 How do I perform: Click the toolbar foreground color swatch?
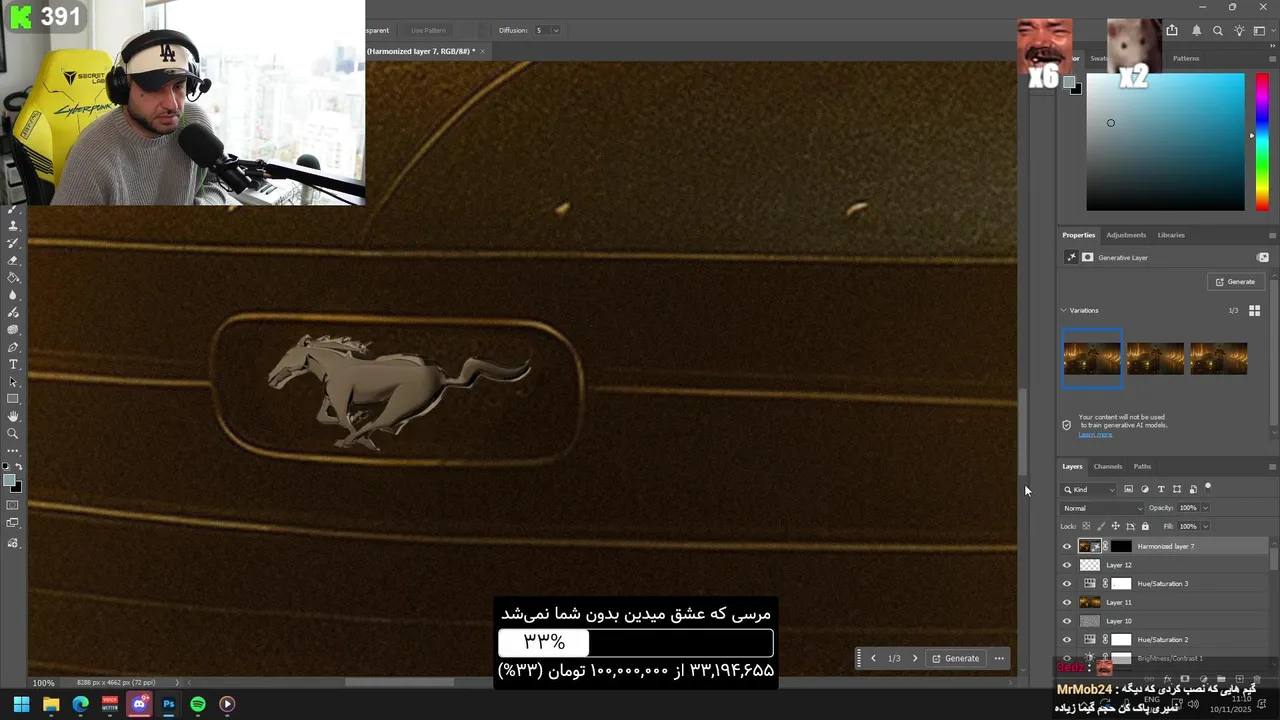coord(10,481)
